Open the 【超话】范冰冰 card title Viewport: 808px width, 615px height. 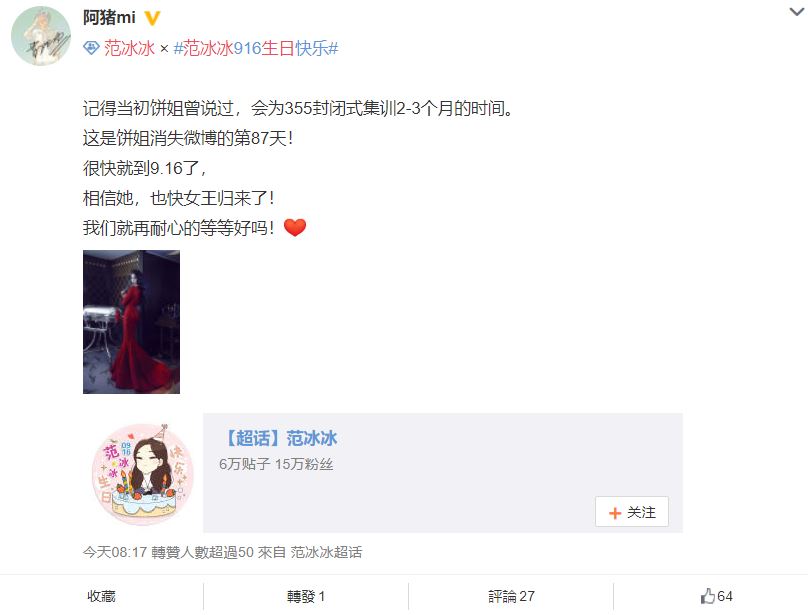280,438
